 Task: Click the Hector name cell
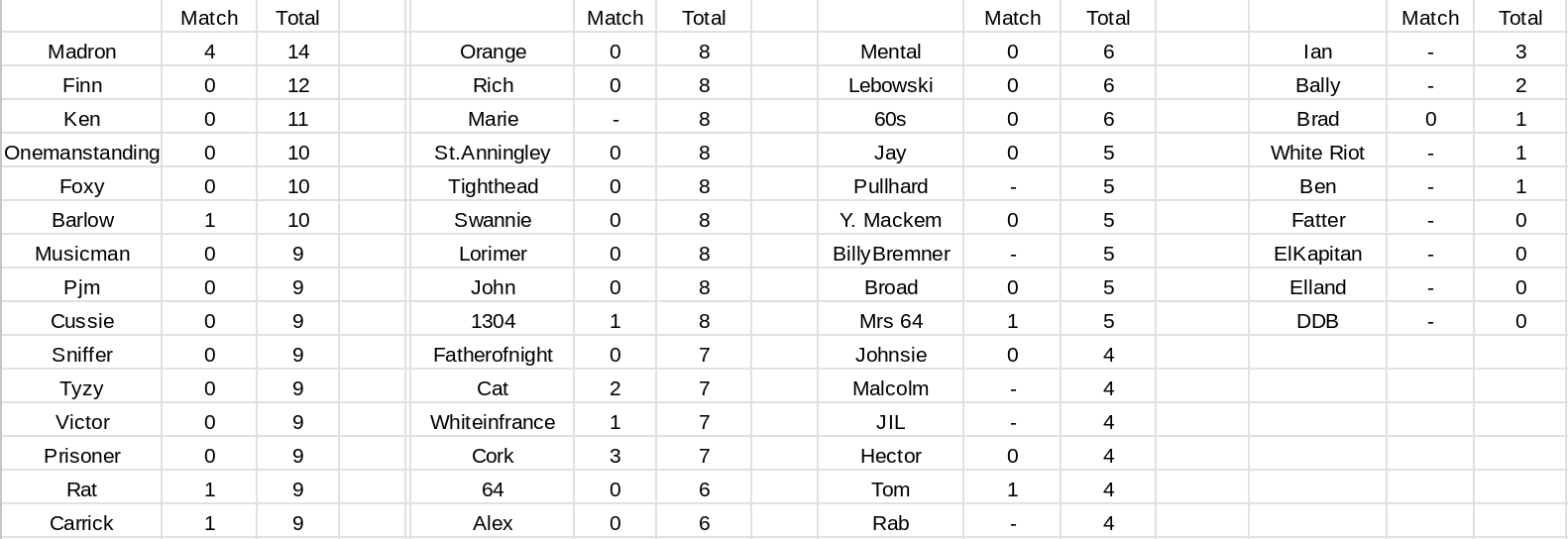890,456
